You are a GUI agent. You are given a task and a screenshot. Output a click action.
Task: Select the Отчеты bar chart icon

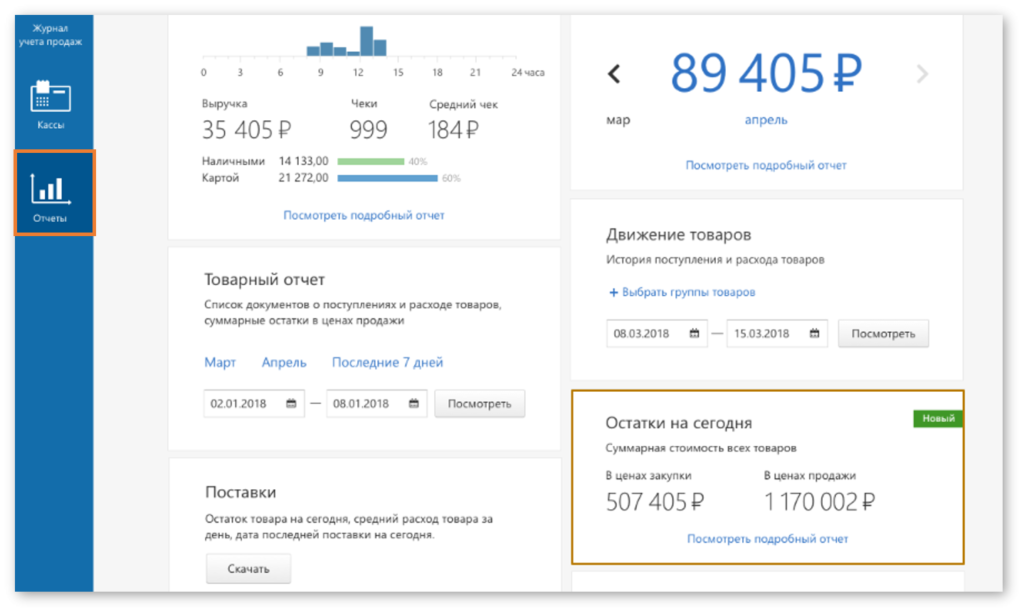tap(53, 190)
